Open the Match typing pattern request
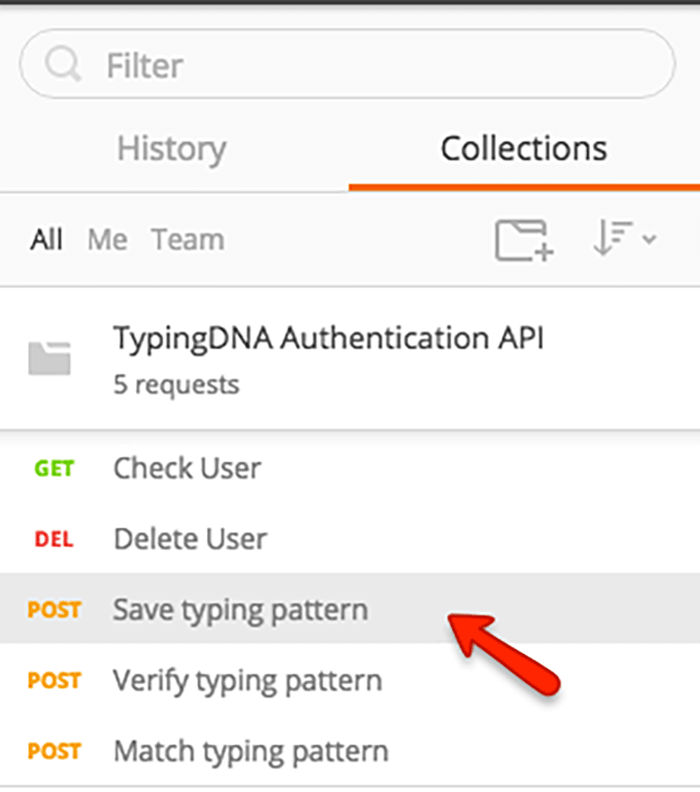The width and height of the screenshot is (700, 792). pos(350,751)
